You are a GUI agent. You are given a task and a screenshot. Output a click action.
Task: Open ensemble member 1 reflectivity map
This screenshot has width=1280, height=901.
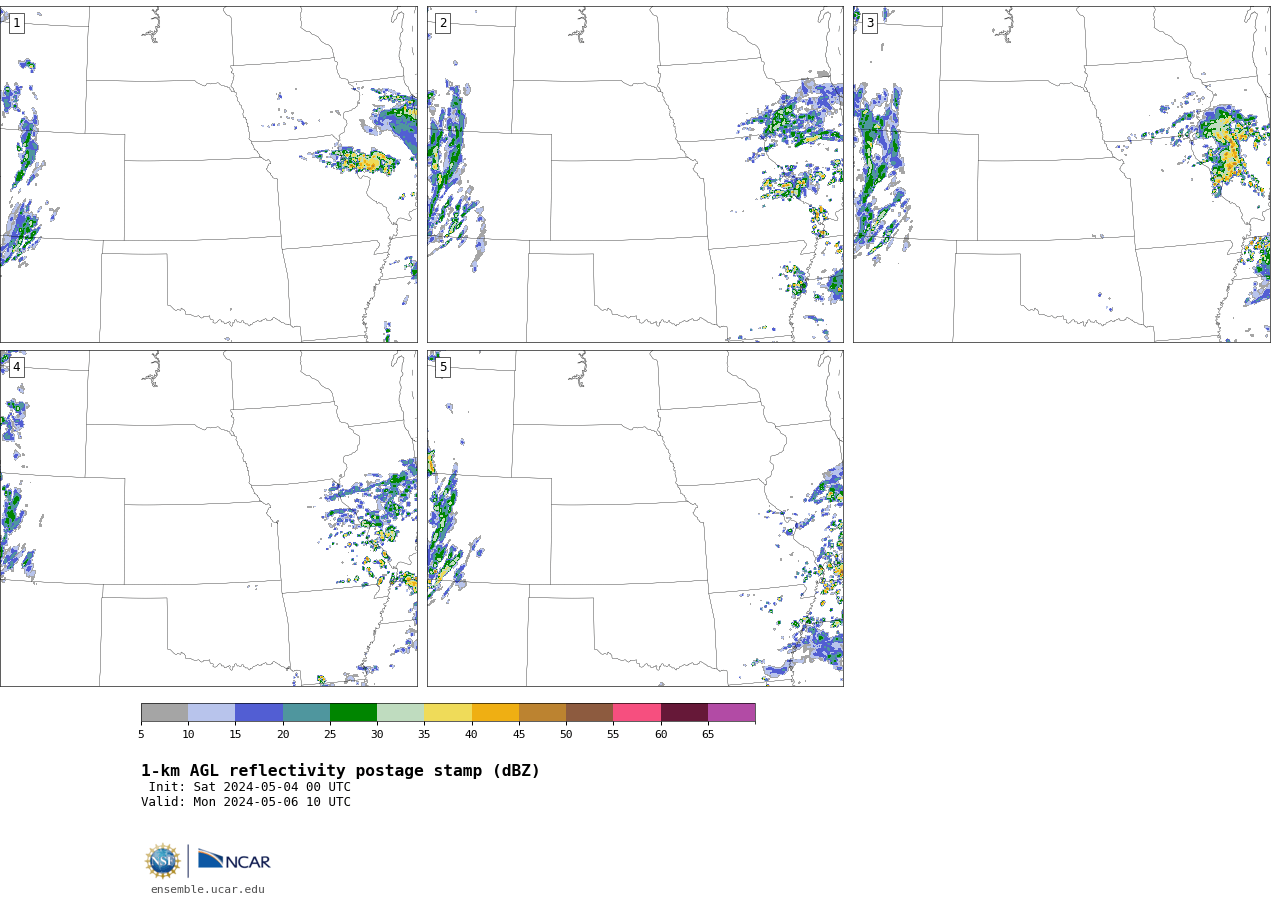208,174
